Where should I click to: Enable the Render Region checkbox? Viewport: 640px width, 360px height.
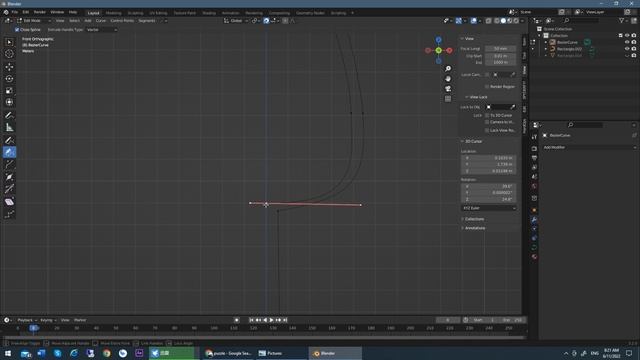coord(487,87)
